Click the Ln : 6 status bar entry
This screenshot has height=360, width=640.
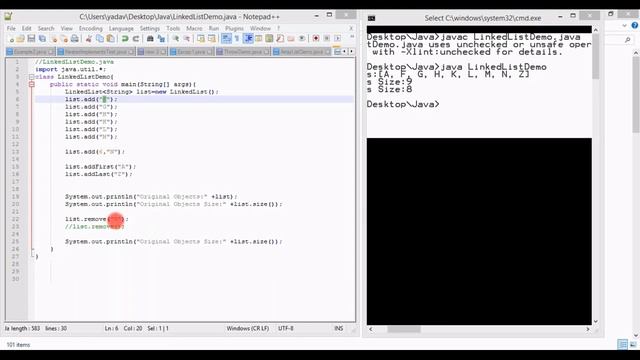[111, 328]
